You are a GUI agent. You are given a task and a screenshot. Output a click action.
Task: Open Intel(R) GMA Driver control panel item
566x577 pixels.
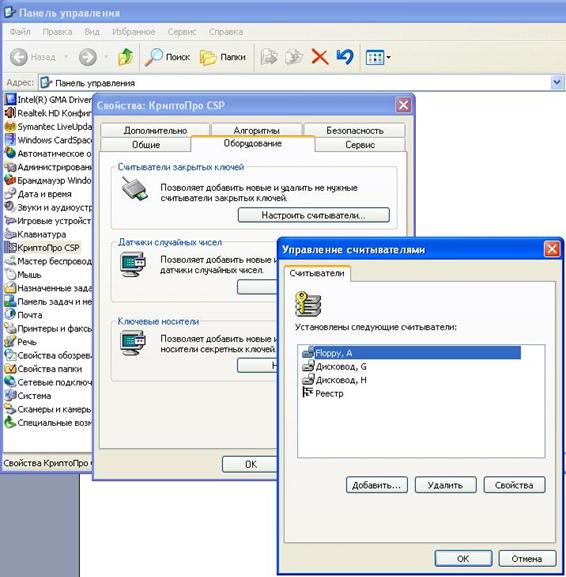(x=48, y=99)
